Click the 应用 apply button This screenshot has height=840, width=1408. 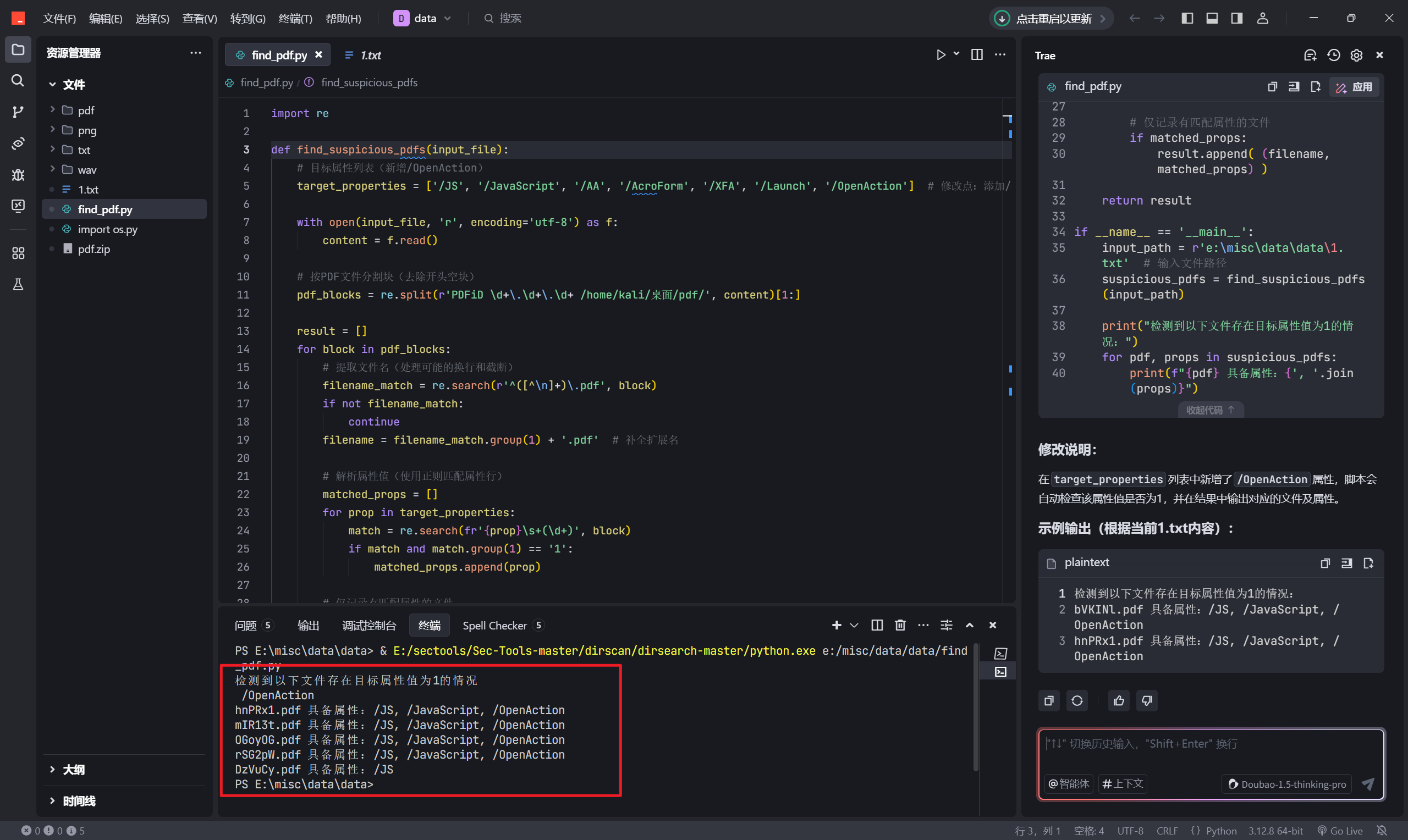[1355, 87]
